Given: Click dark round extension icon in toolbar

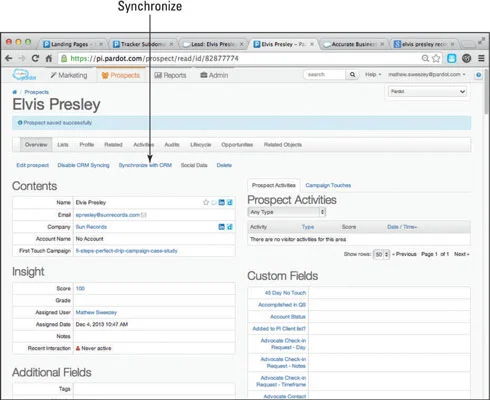Looking at the screenshot, I should tap(467, 58).
